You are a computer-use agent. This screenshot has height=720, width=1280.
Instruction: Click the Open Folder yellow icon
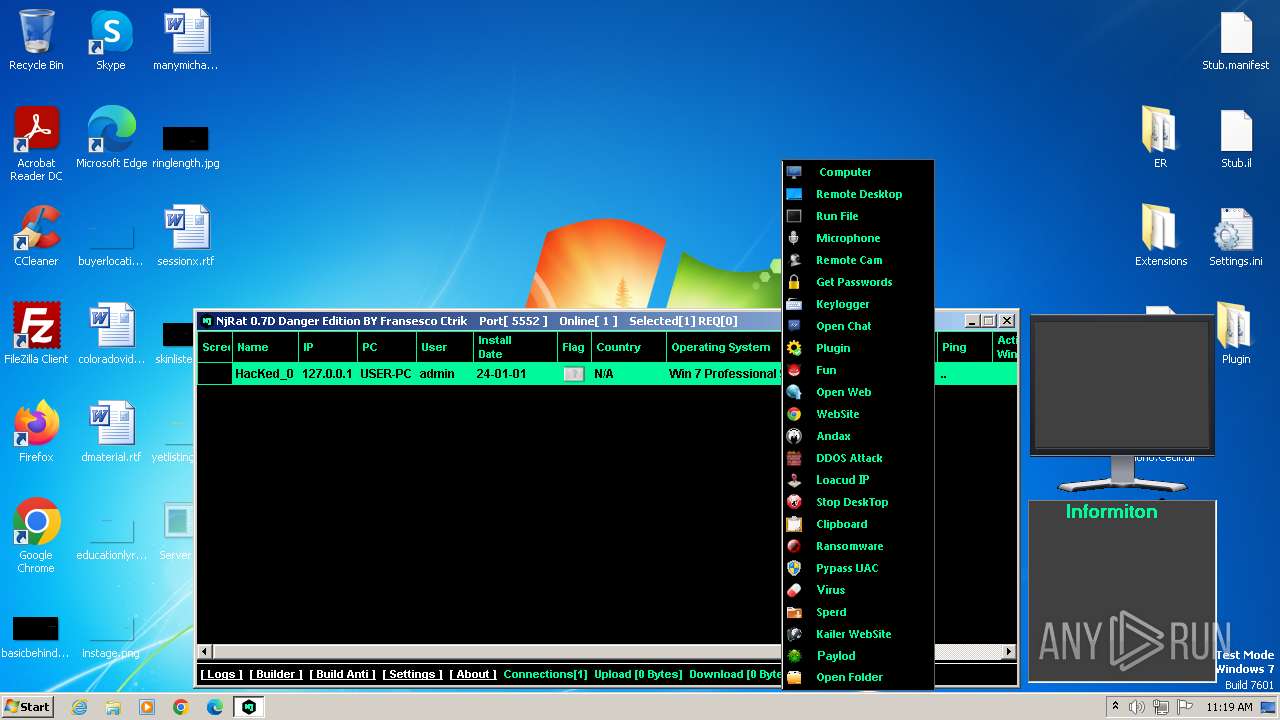(x=794, y=677)
